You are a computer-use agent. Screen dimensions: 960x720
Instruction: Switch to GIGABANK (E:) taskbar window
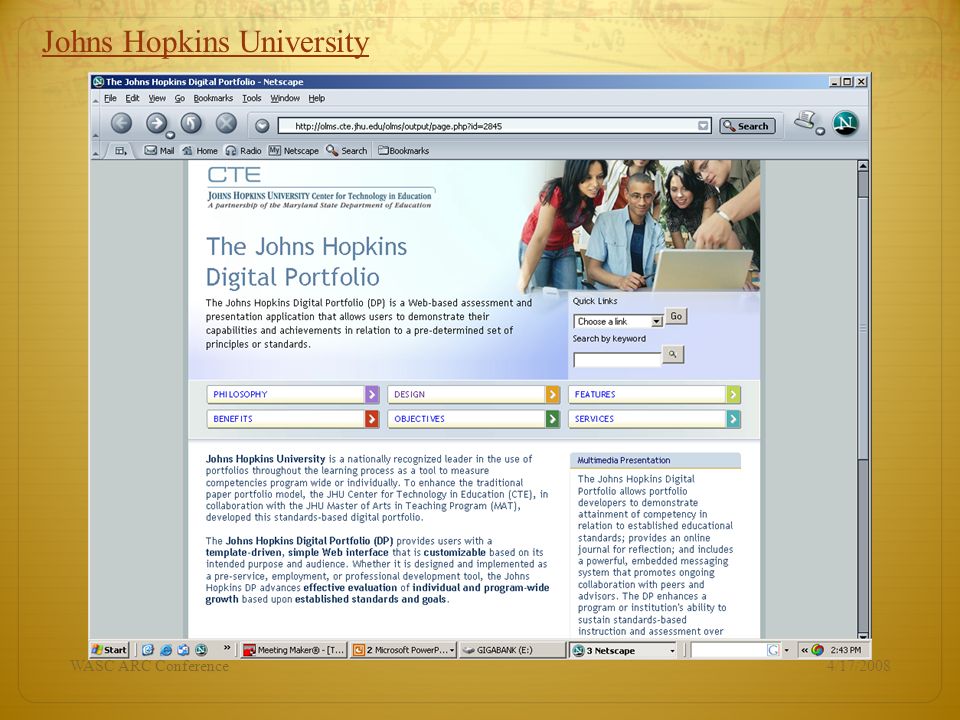click(x=512, y=650)
